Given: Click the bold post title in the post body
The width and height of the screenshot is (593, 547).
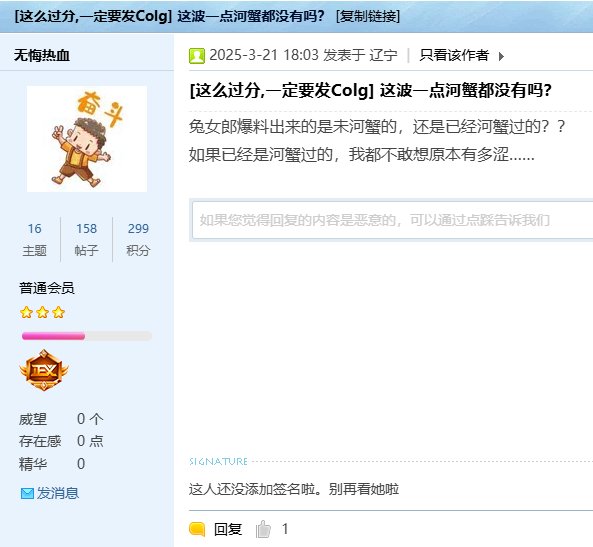Looking at the screenshot, I should tap(370, 91).
